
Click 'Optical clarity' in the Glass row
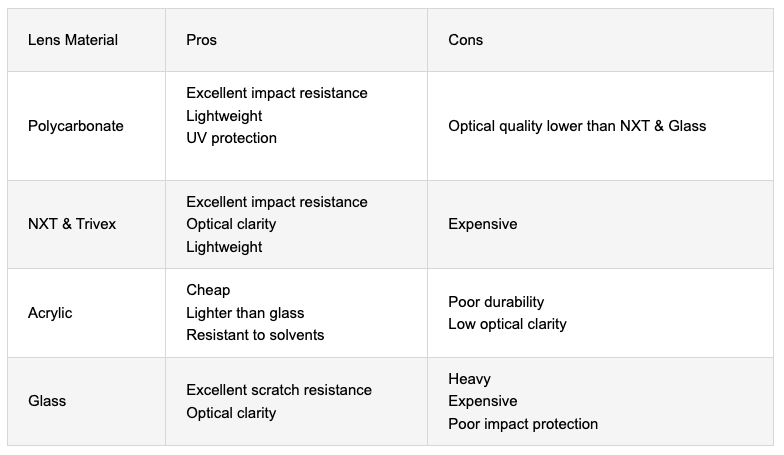click(x=231, y=413)
